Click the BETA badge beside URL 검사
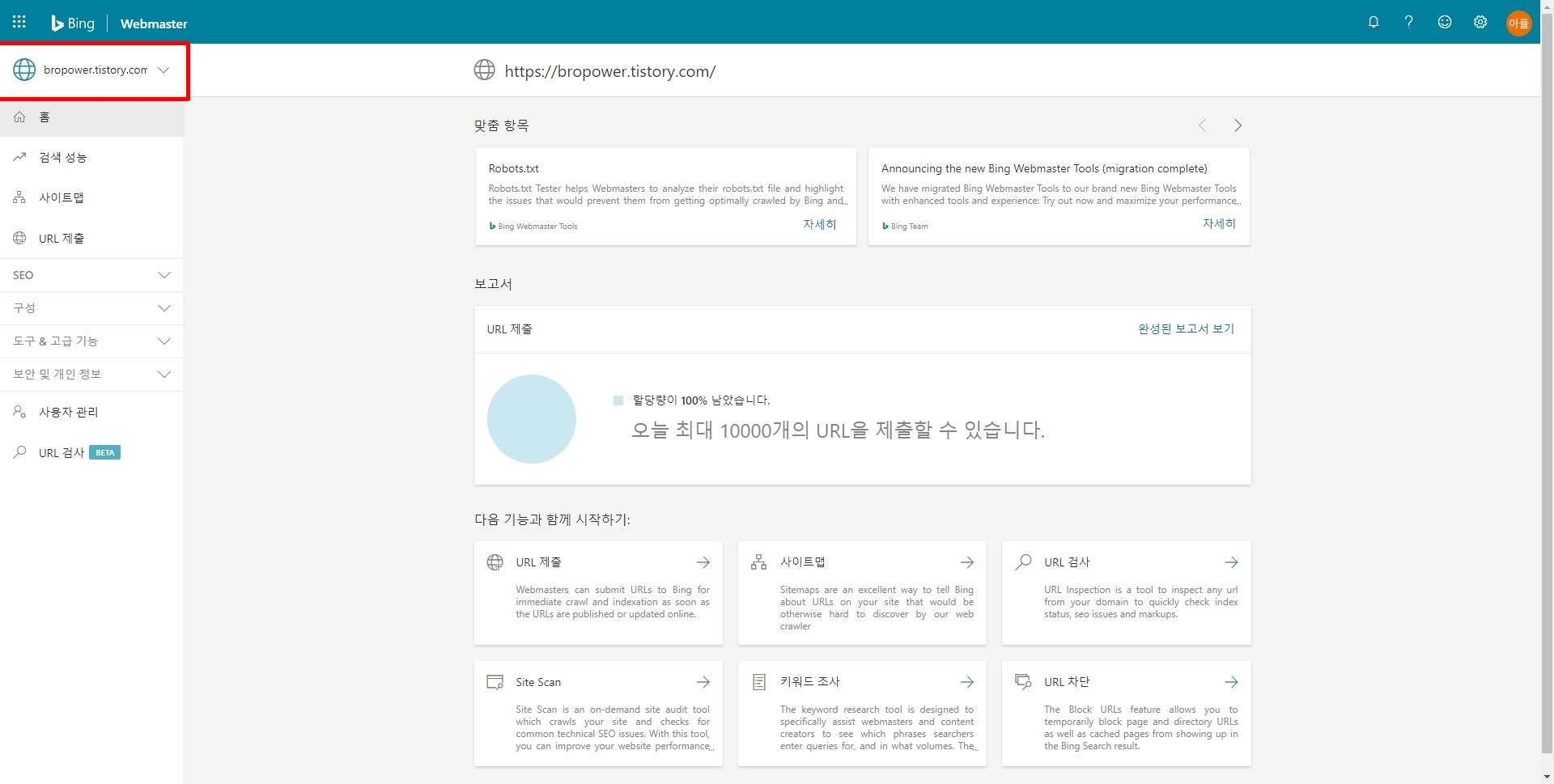 [104, 452]
